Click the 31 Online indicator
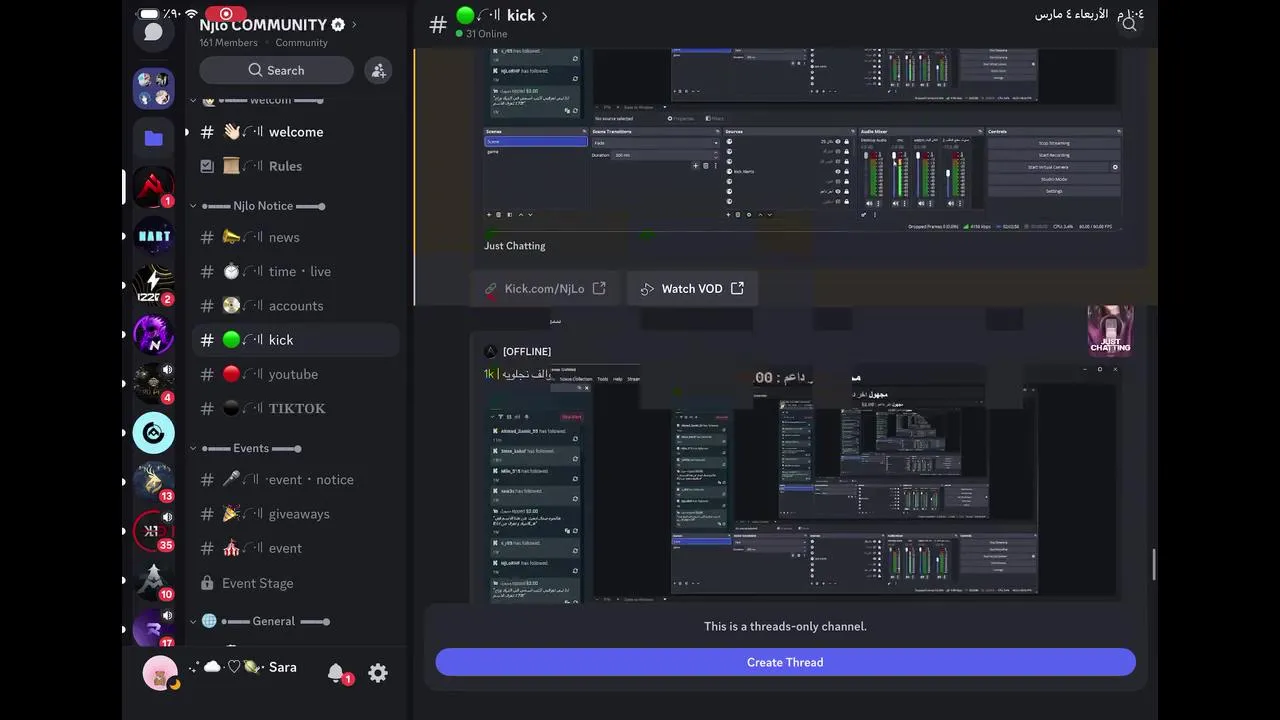Viewport: 1280px width, 720px height. pos(481,34)
